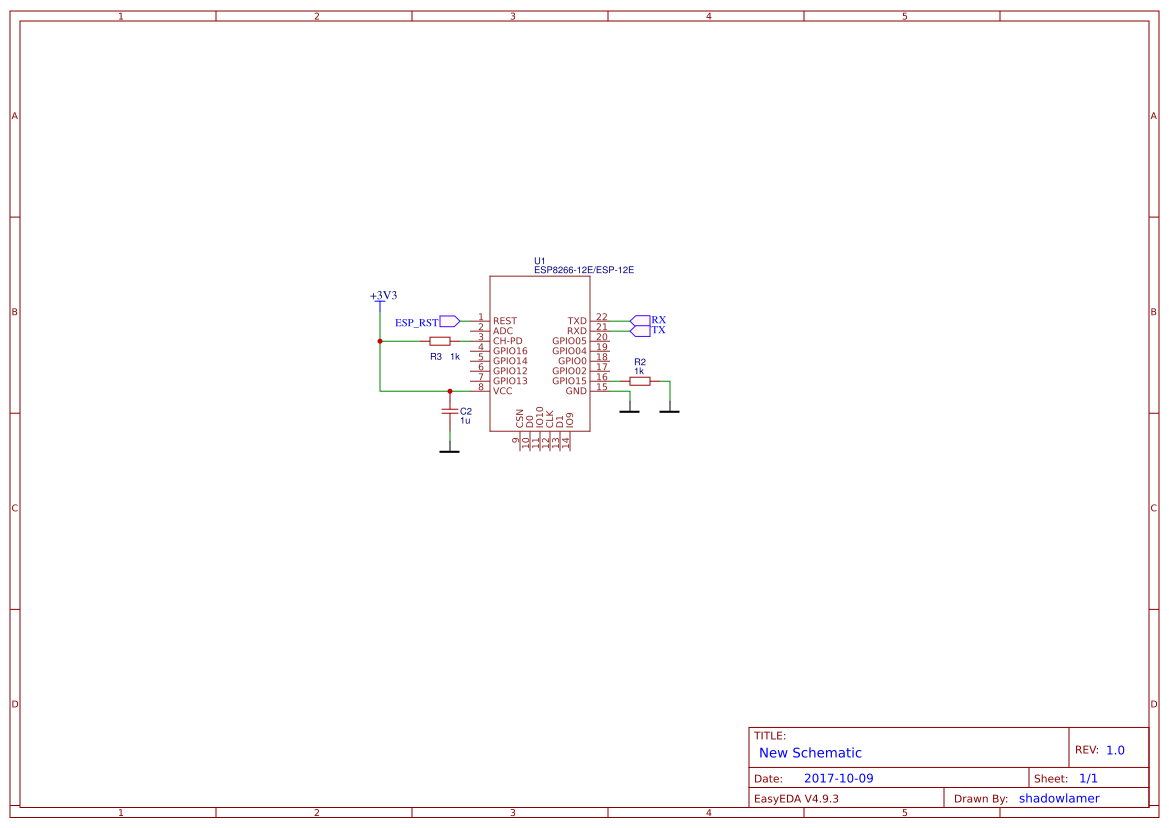Click the shadowlamer author name

click(1058, 798)
